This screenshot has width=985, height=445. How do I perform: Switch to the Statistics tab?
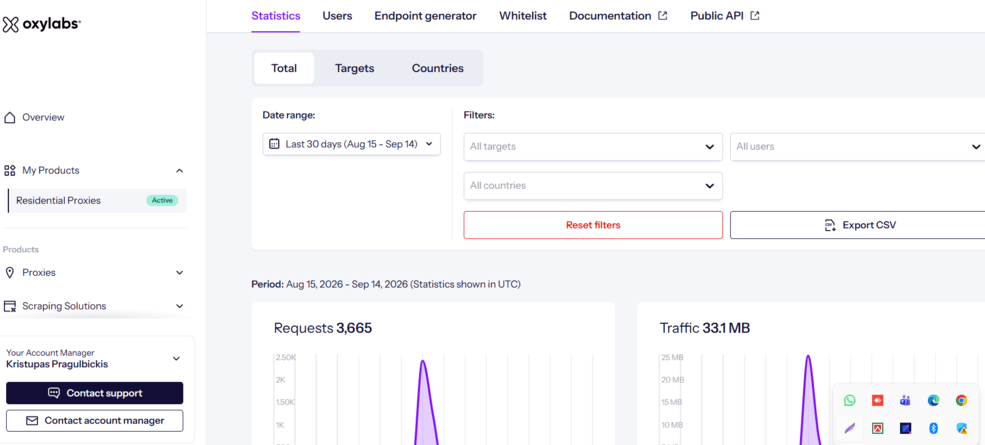coord(276,16)
